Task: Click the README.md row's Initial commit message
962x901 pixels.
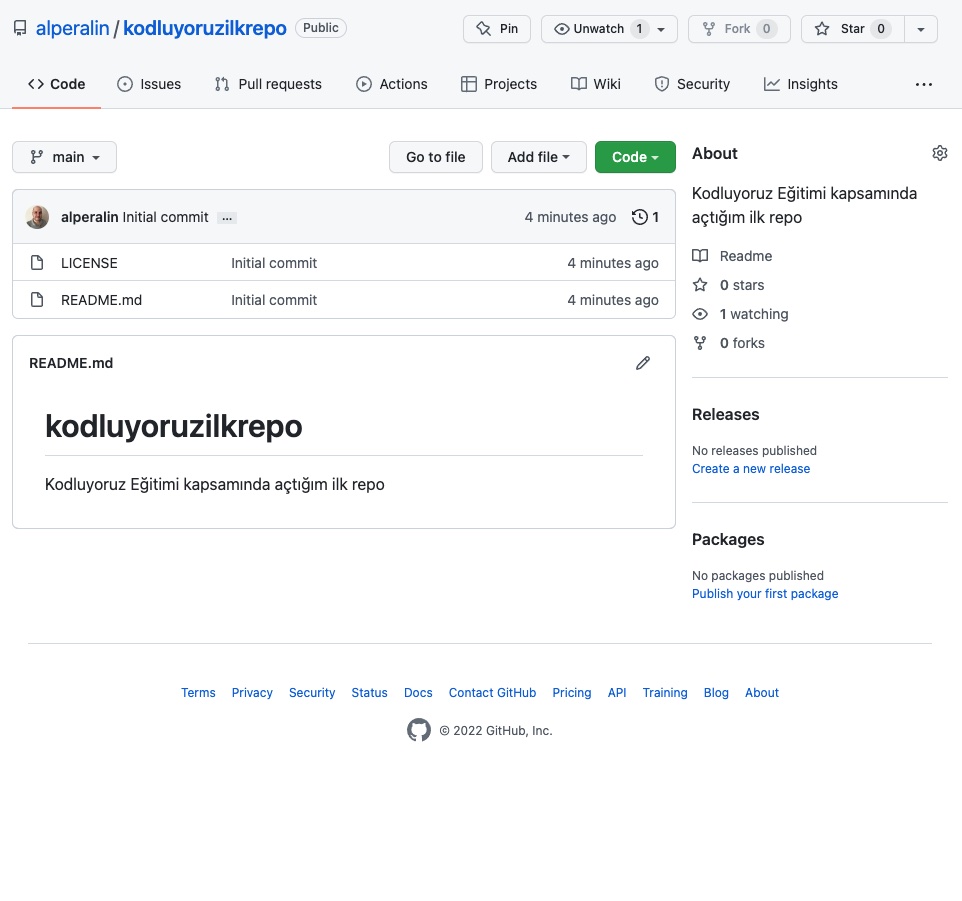Action: pyautogui.click(x=274, y=300)
